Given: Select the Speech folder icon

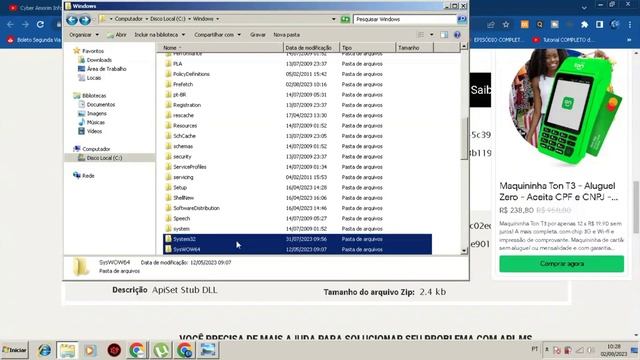Looking at the screenshot, I should [168, 218].
